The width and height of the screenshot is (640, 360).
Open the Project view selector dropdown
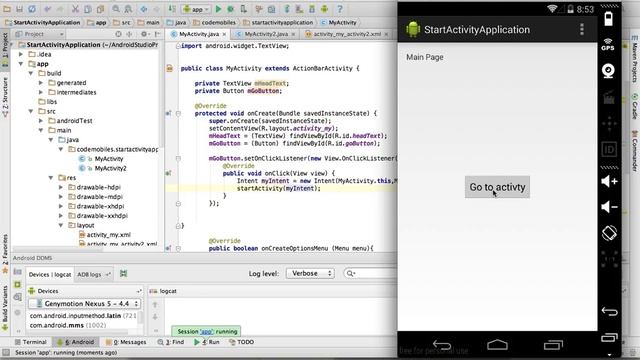click(39, 34)
